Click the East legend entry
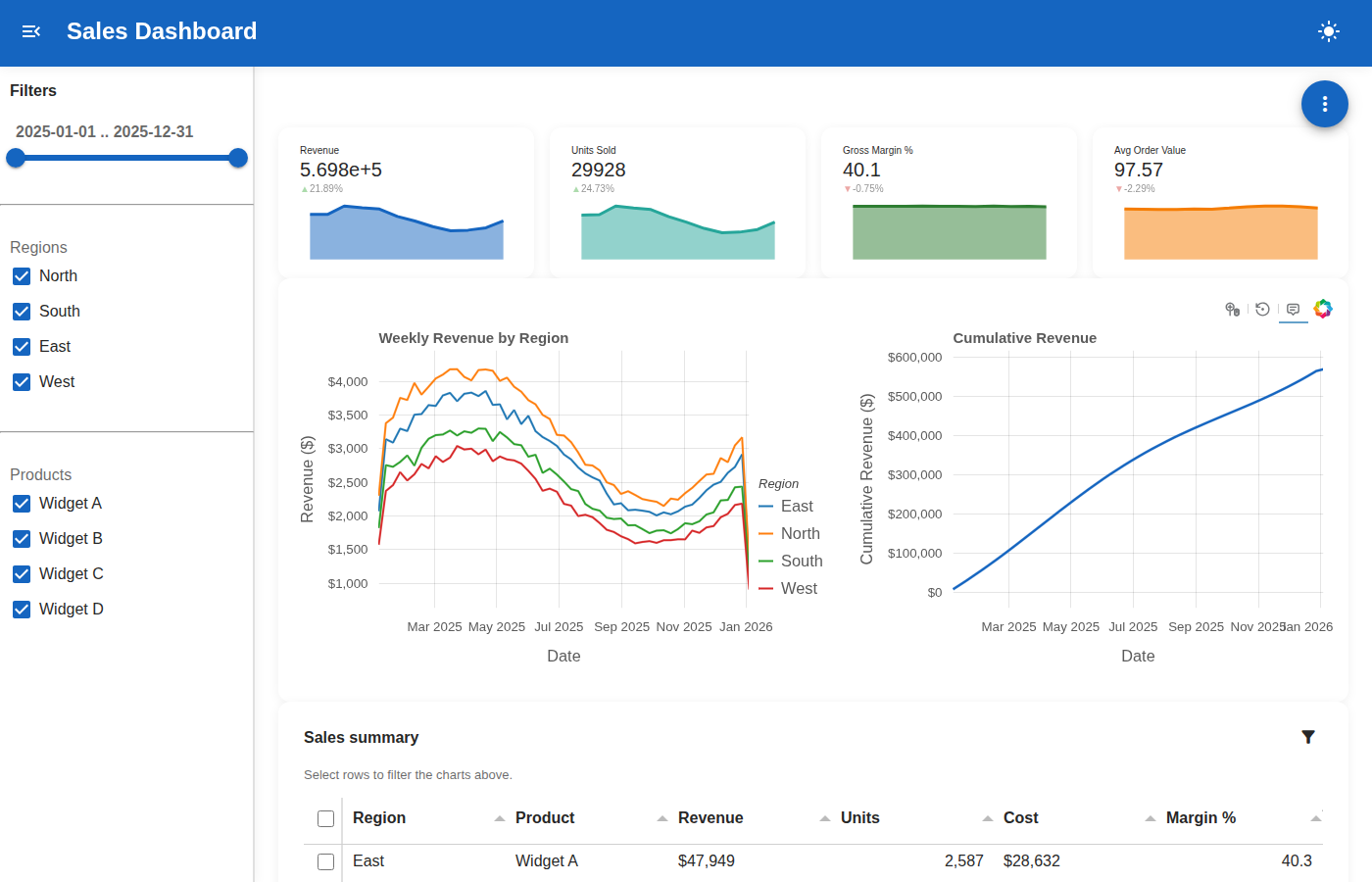The image size is (1372, 882). point(786,507)
